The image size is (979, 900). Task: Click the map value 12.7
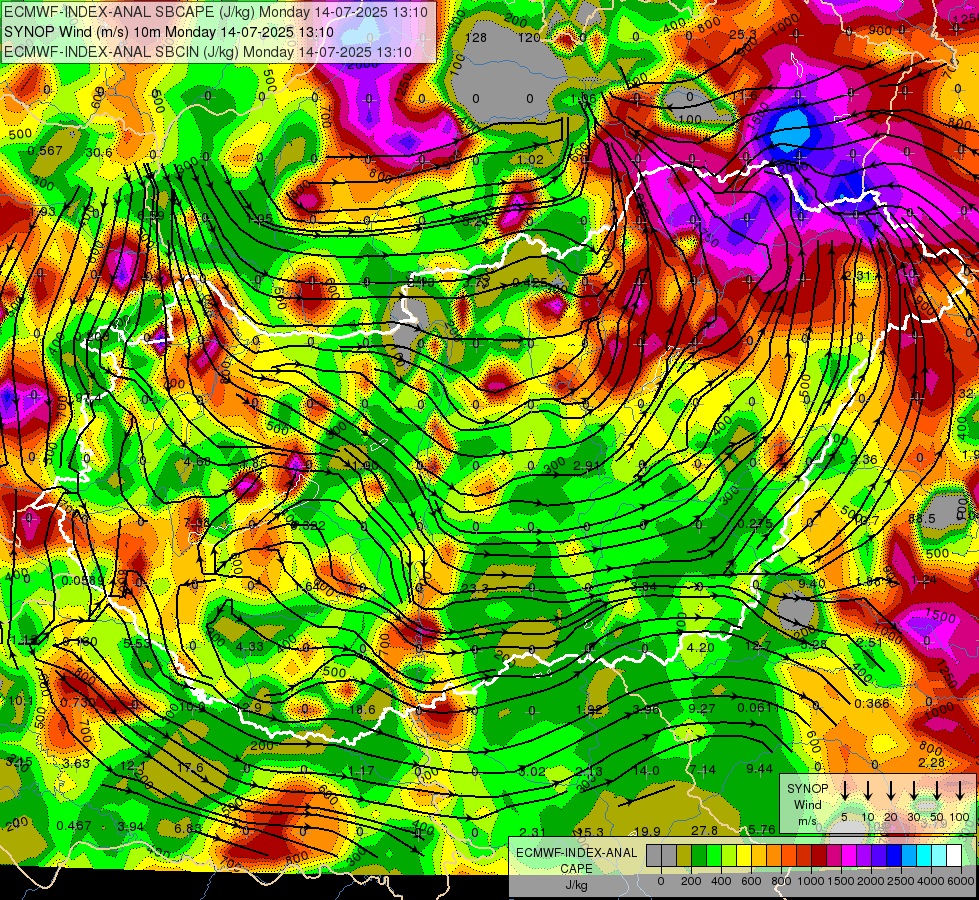tap(758, 645)
